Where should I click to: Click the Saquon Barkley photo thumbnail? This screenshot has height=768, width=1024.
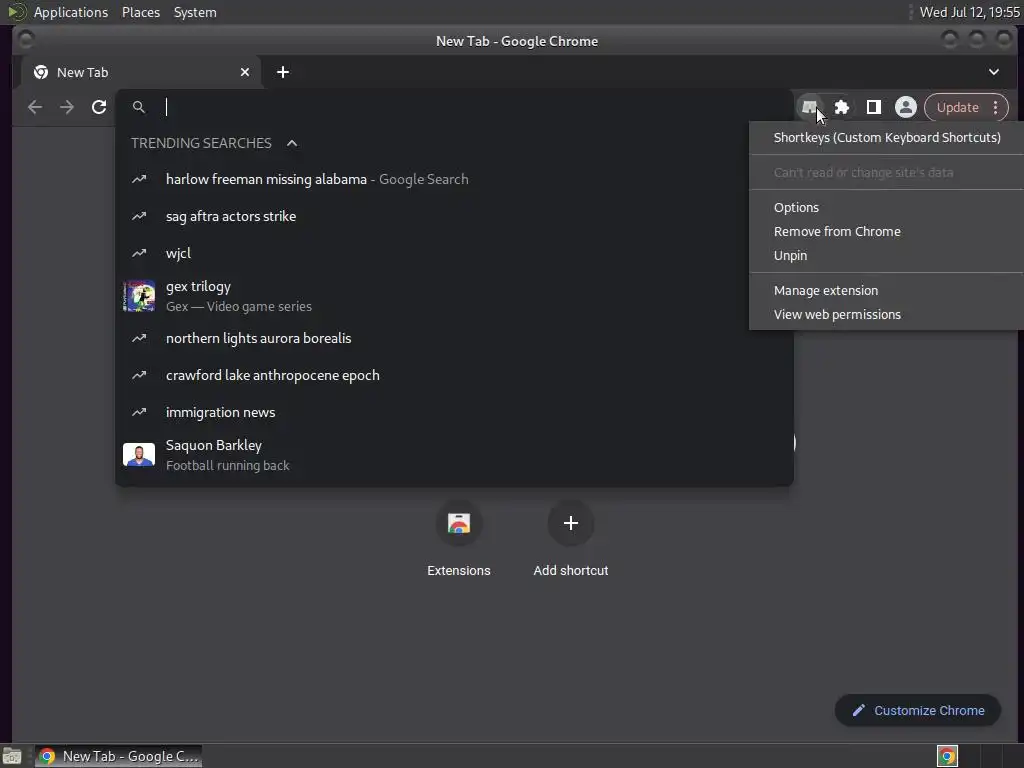[139, 455]
